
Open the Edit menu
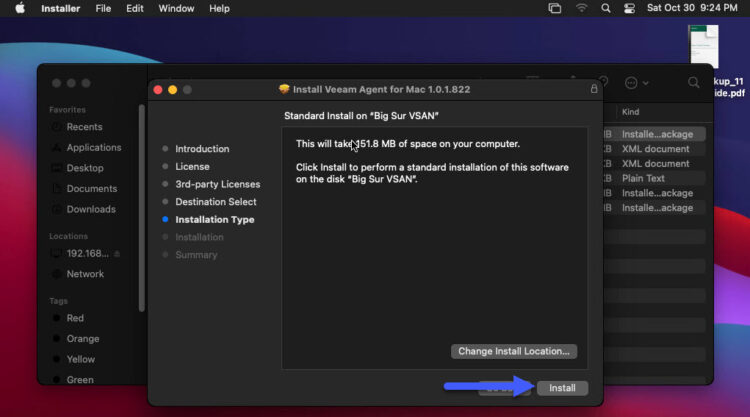pos(134,9)
